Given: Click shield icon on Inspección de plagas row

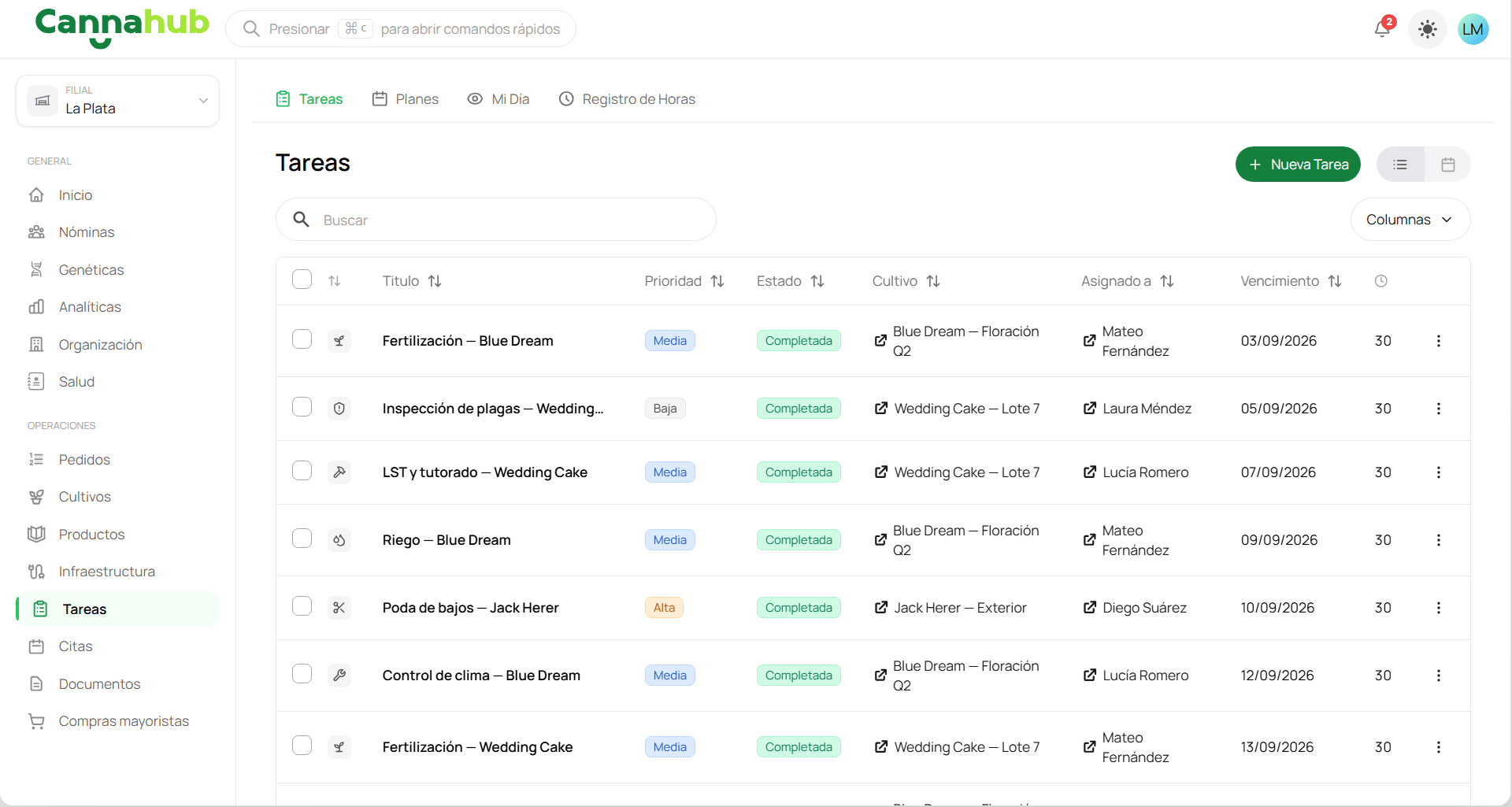Looking at the screenshot, I should 339,409.
